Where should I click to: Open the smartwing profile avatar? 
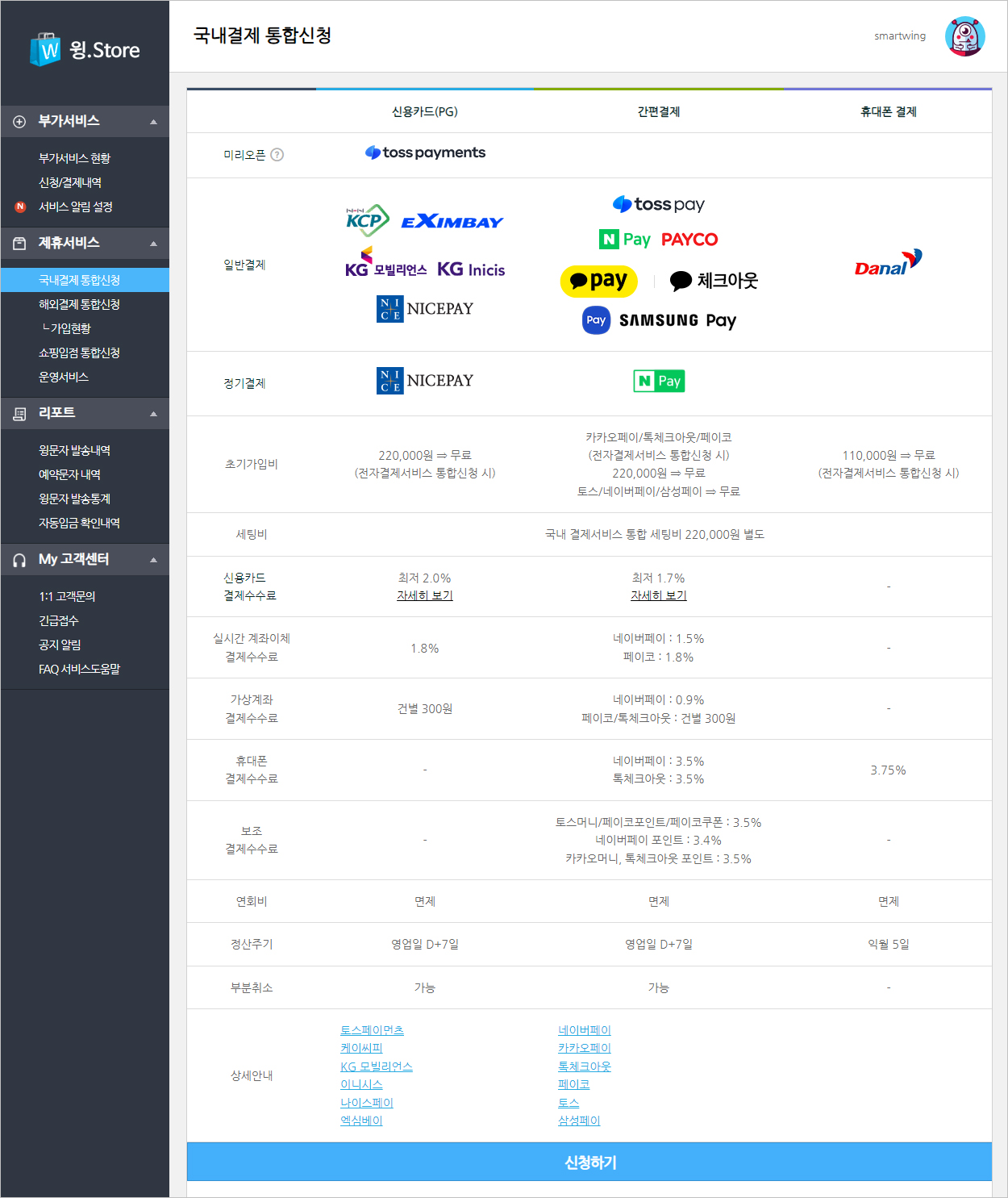pos(964,36)
